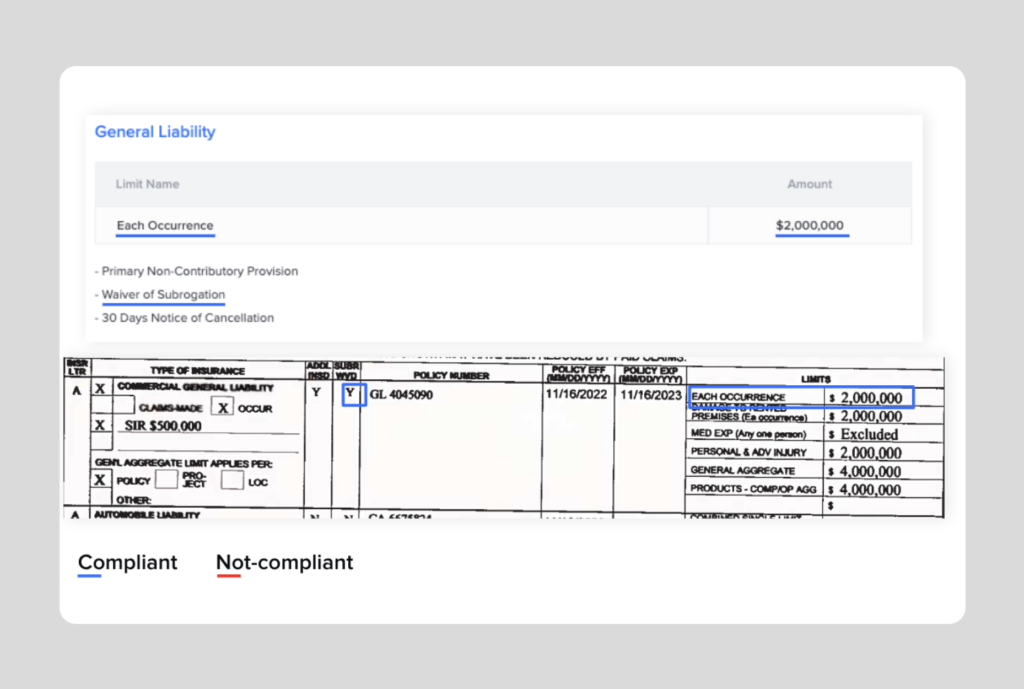Click GEN'L AGGREGATE LIMIT APPLIES PER text

pos(184,463)
